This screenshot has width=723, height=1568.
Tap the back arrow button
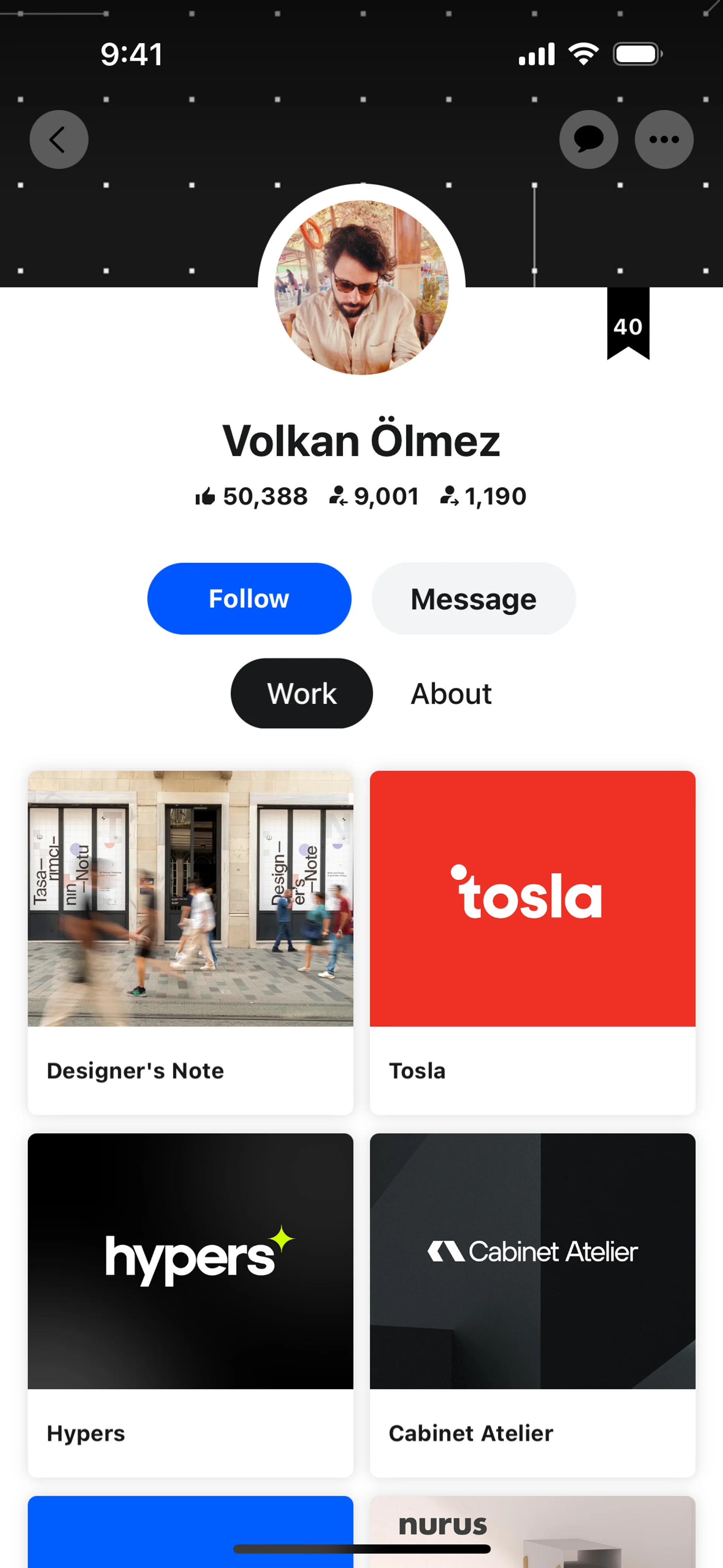(59, 139)
